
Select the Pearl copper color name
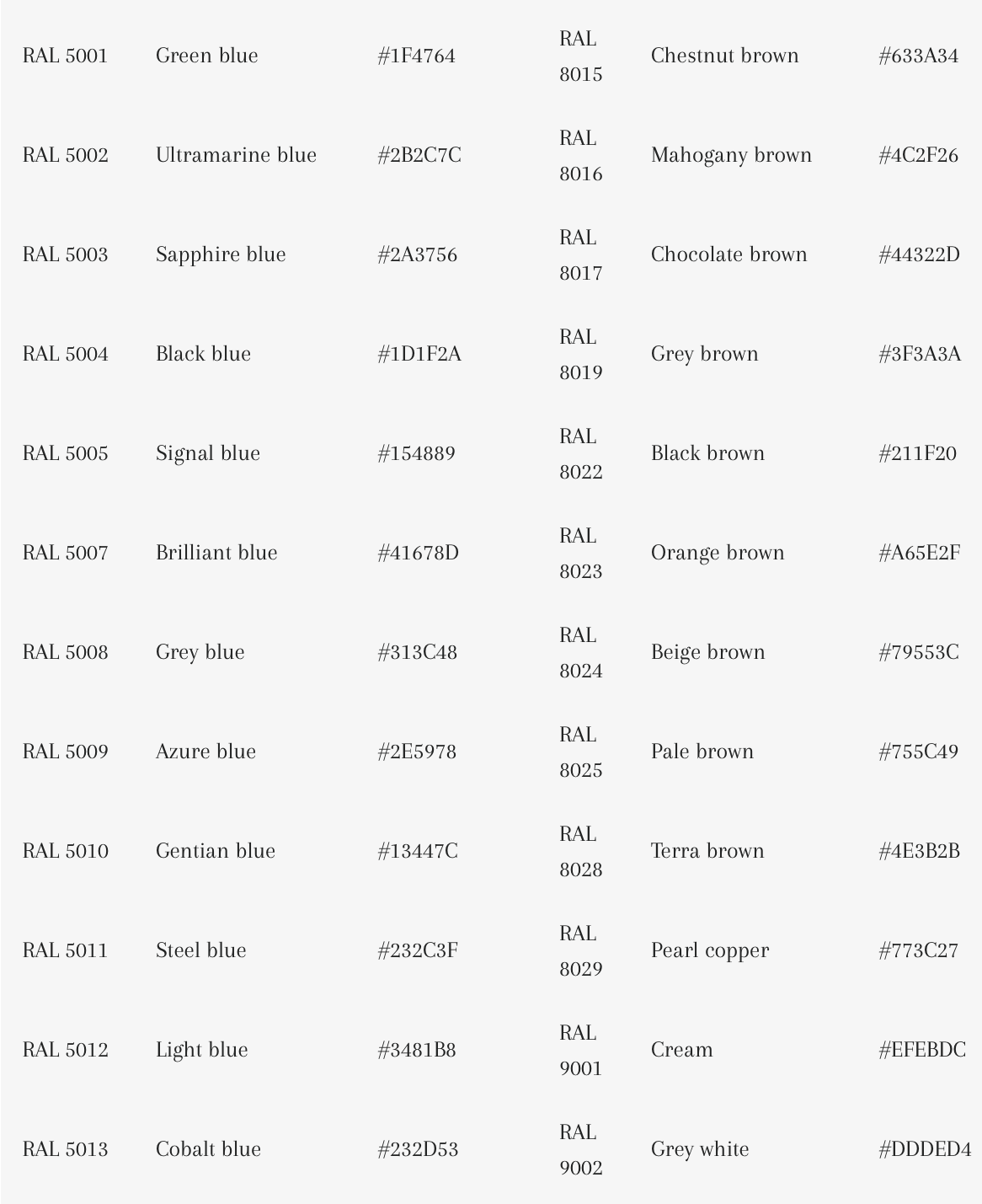click(x=709, y=950)
